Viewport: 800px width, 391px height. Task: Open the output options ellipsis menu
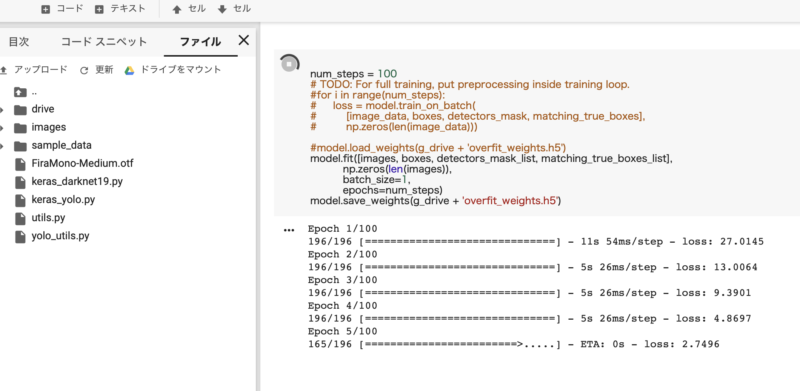click(289, 230)
